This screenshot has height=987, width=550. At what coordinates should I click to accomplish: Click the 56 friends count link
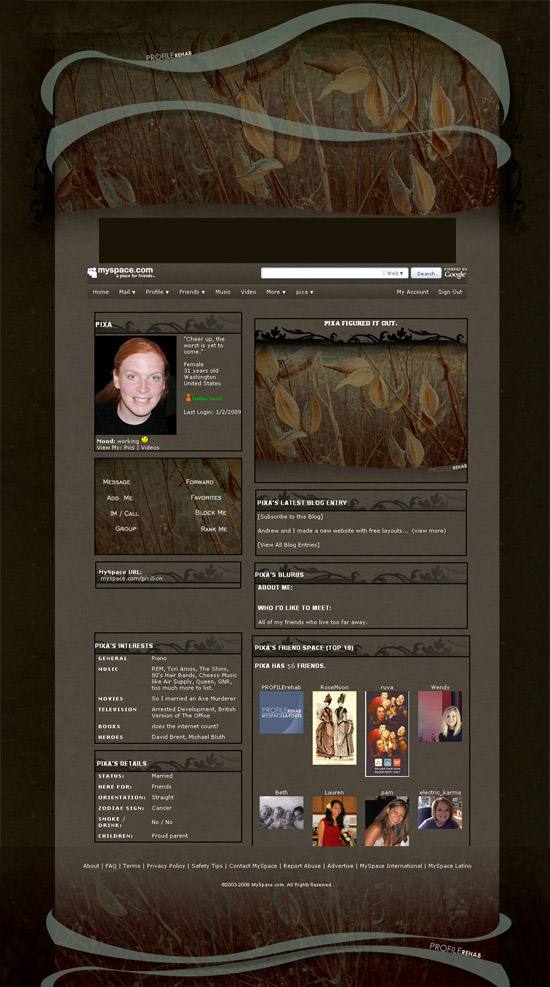(x=291, y=666)
